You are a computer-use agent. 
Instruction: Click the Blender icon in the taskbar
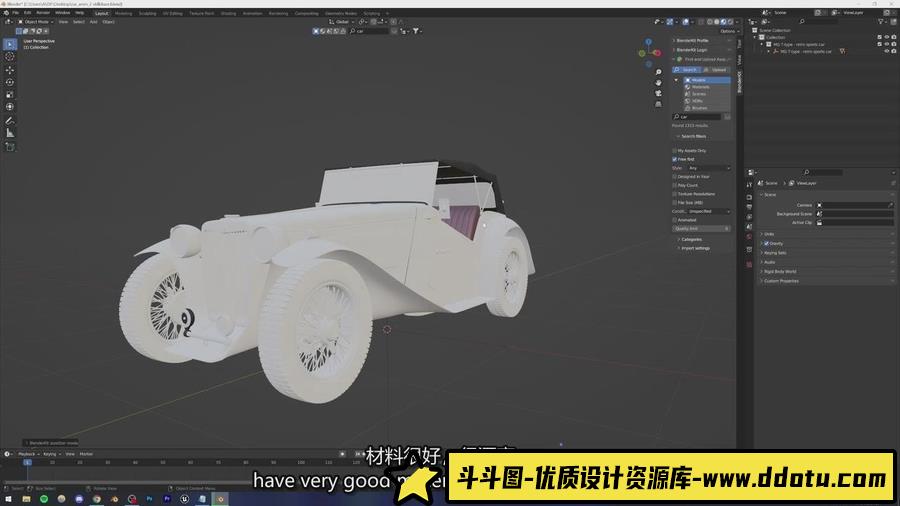click(x=220, y=499)
